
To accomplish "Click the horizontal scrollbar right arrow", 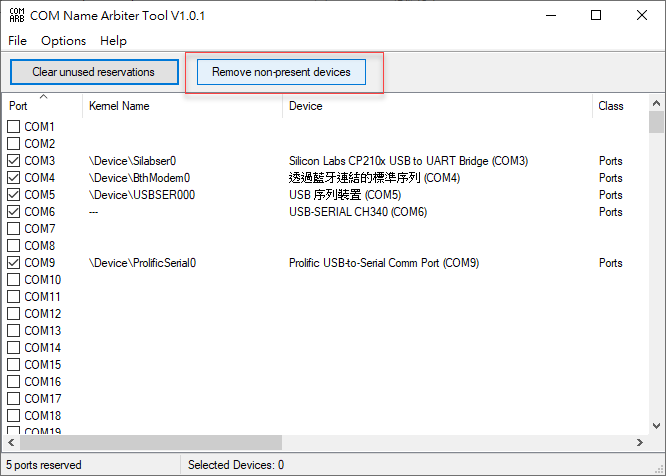I will click(x=640, y=443).
